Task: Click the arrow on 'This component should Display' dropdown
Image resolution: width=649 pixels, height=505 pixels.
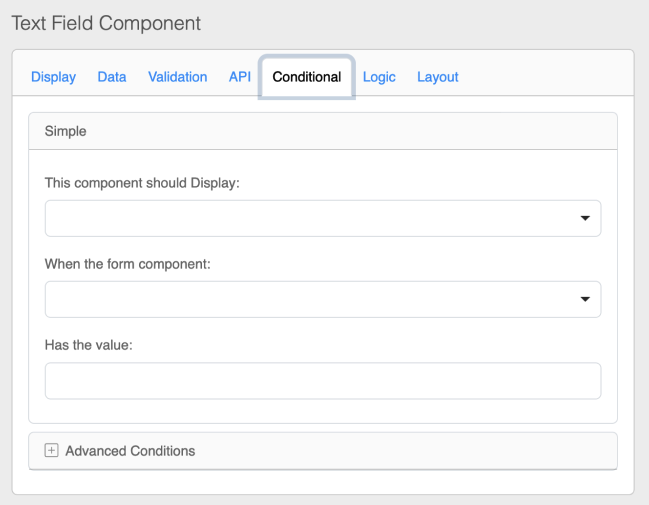Action: [585, 219]
